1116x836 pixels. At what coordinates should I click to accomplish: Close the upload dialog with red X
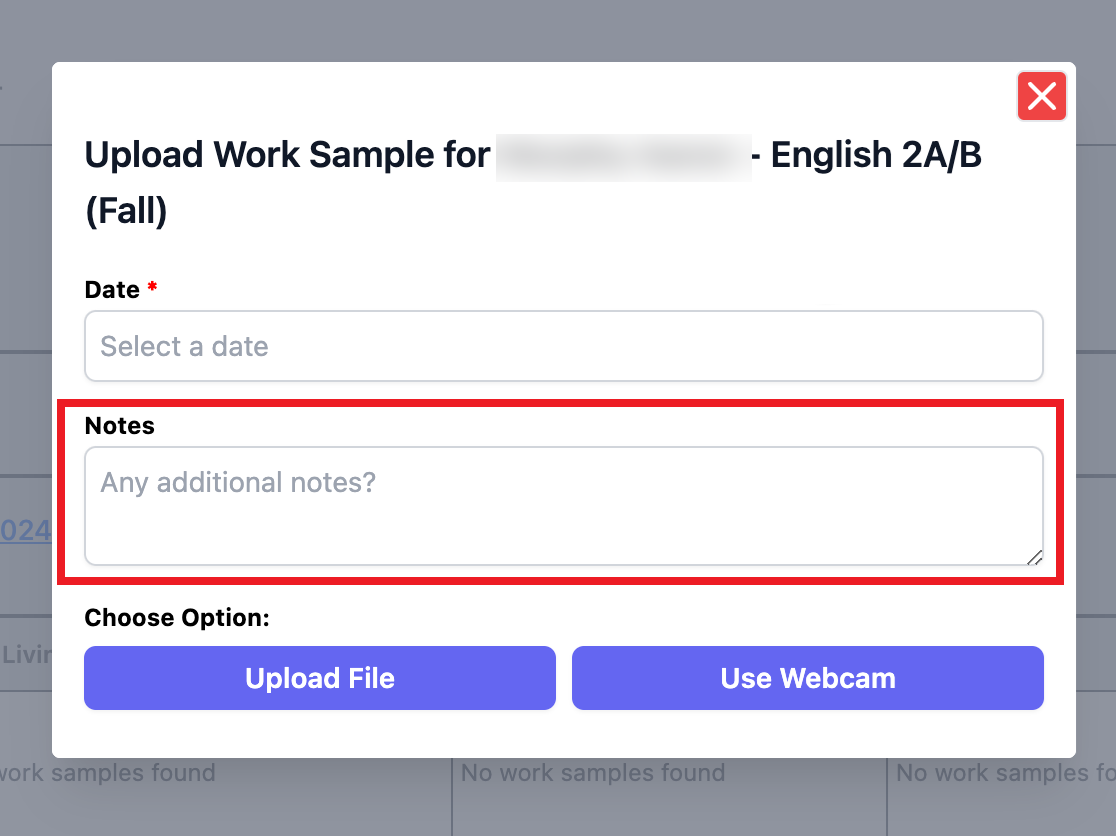point(1041,97)
